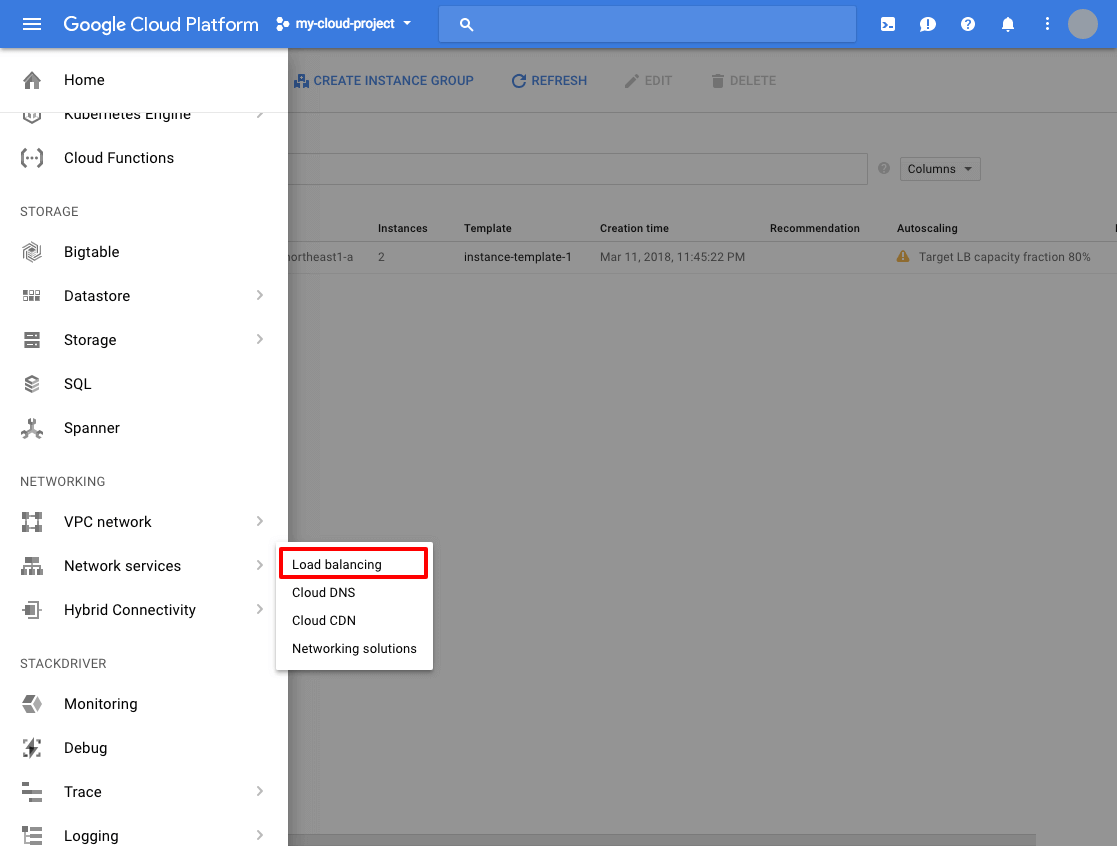The height and width of the screenshot is (846, 1117).
Task: Expand the Trace submenu chevron
Action: pyautogui.click(x=260, y=792)
